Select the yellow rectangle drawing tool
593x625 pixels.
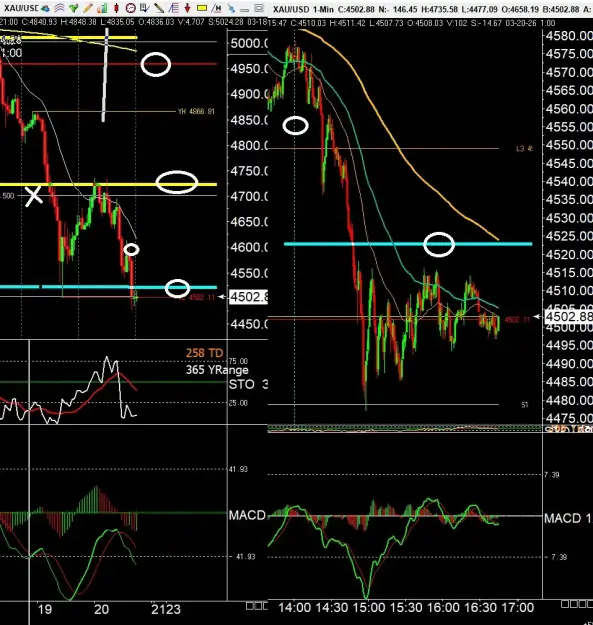pos(202,8)
